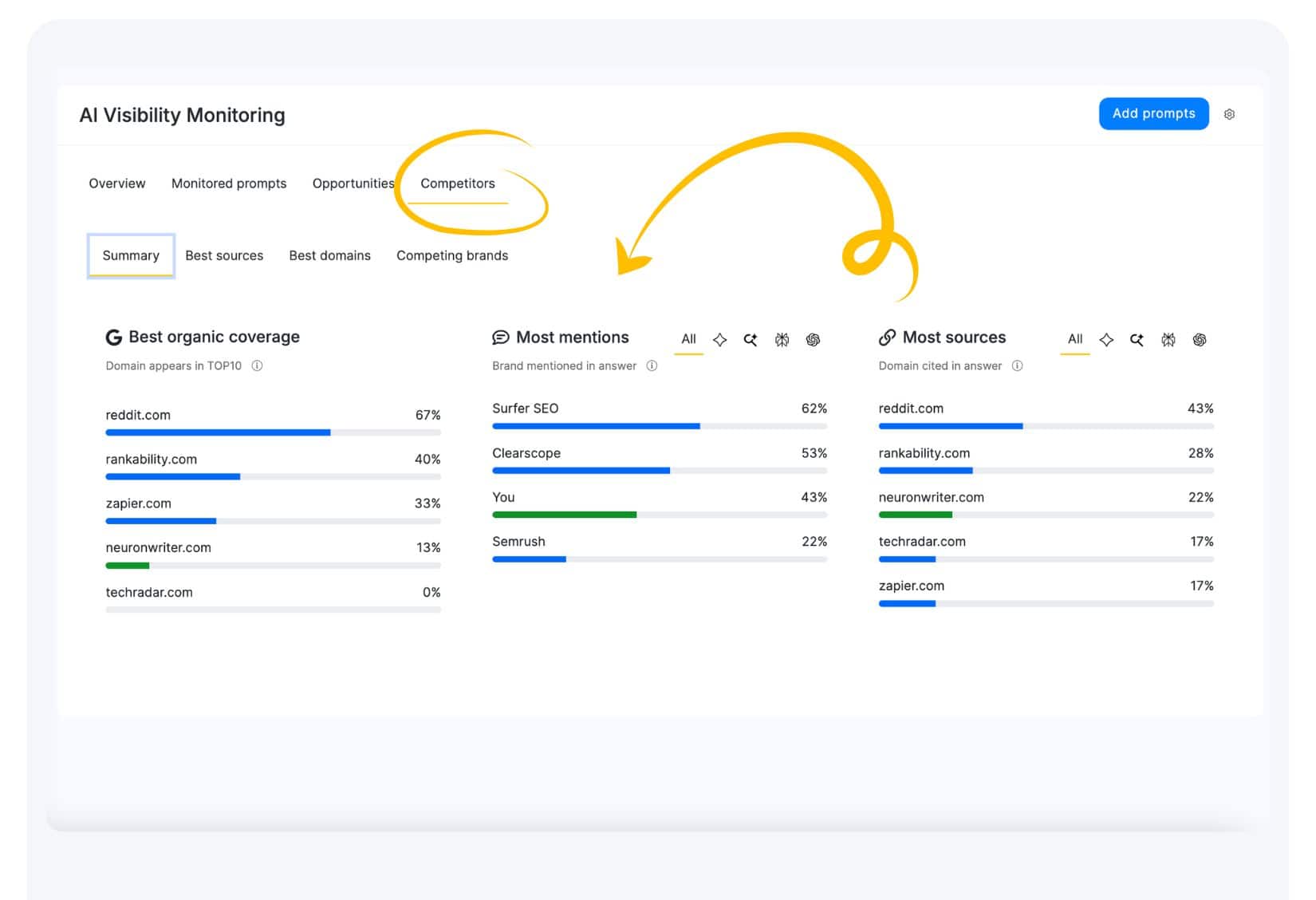Viewport: 1316px width, 900px height.
Task: Filter Most mentions by ChatGPT icon
Action: coord(813,340)
